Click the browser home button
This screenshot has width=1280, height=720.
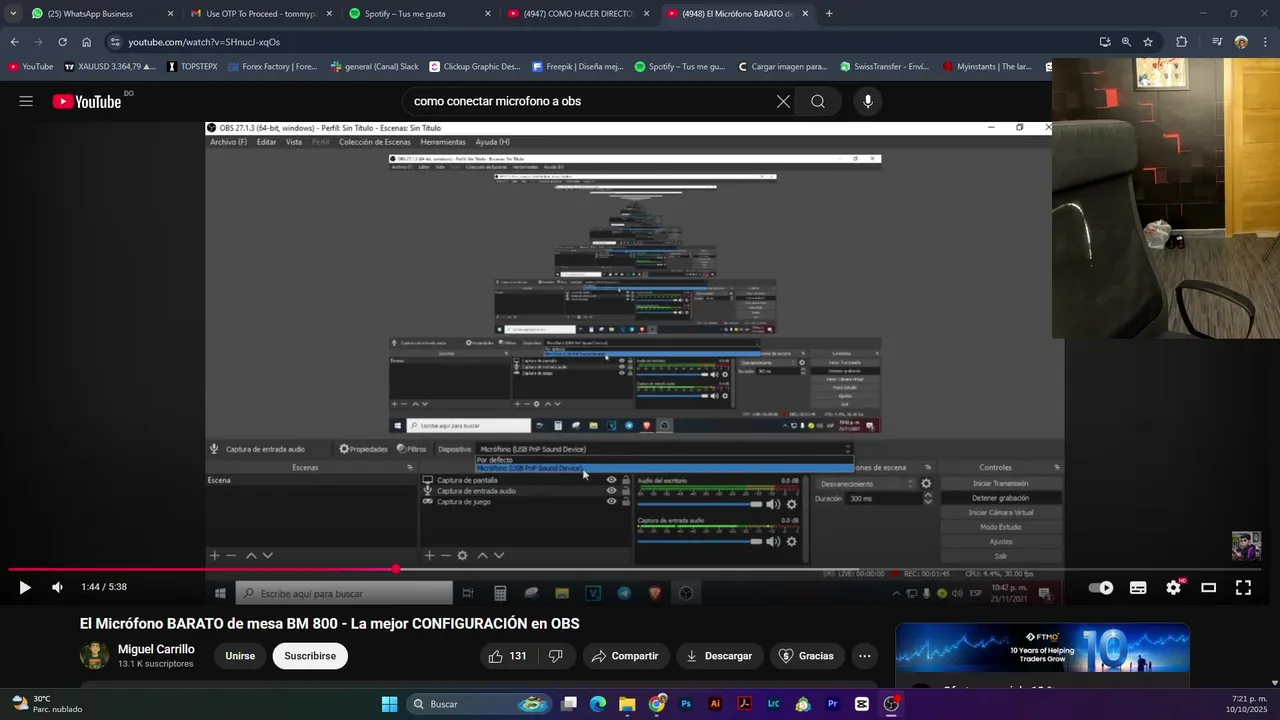click(x=86, y=42)
